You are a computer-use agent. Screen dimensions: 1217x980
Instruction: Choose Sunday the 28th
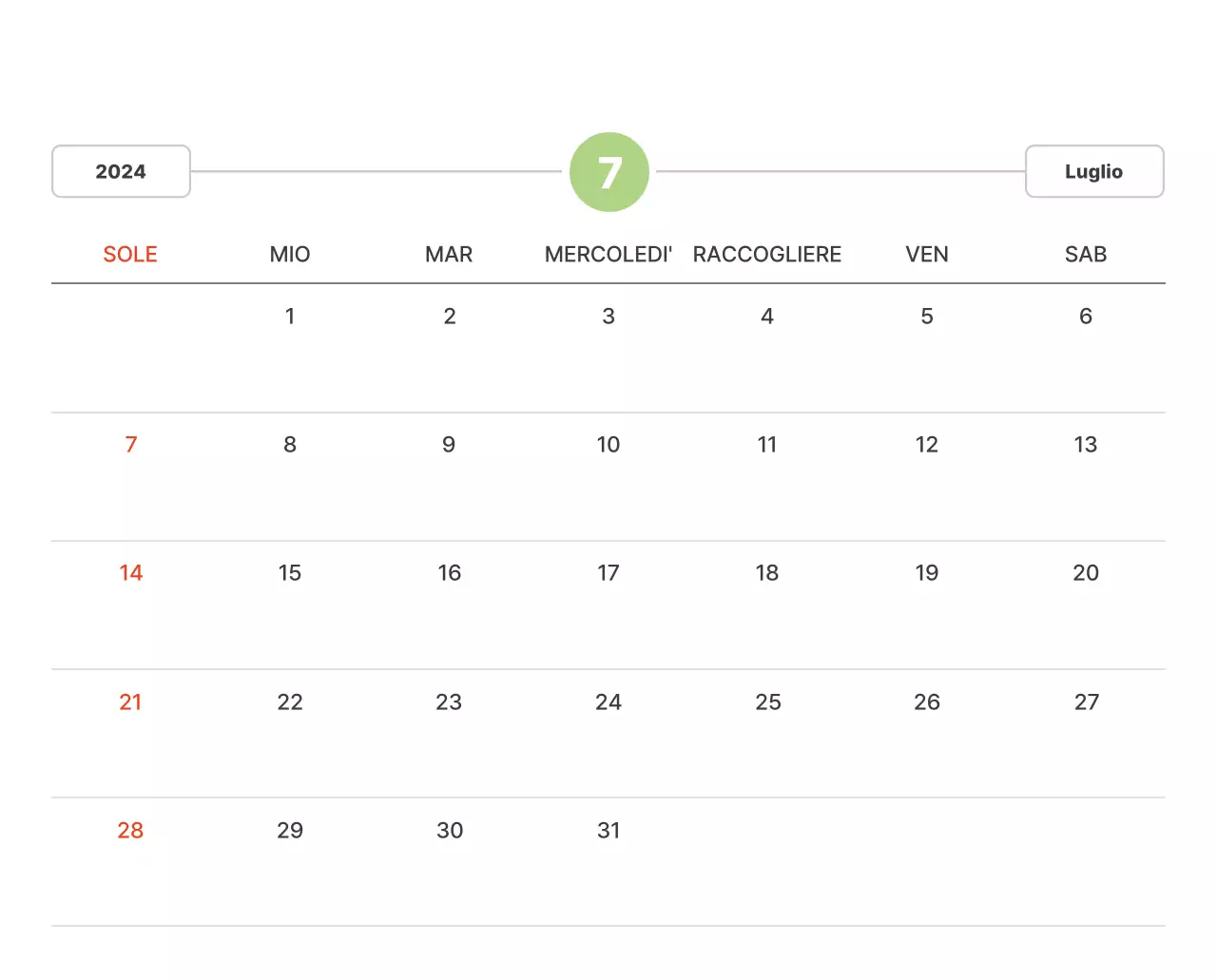click(131, 831)
